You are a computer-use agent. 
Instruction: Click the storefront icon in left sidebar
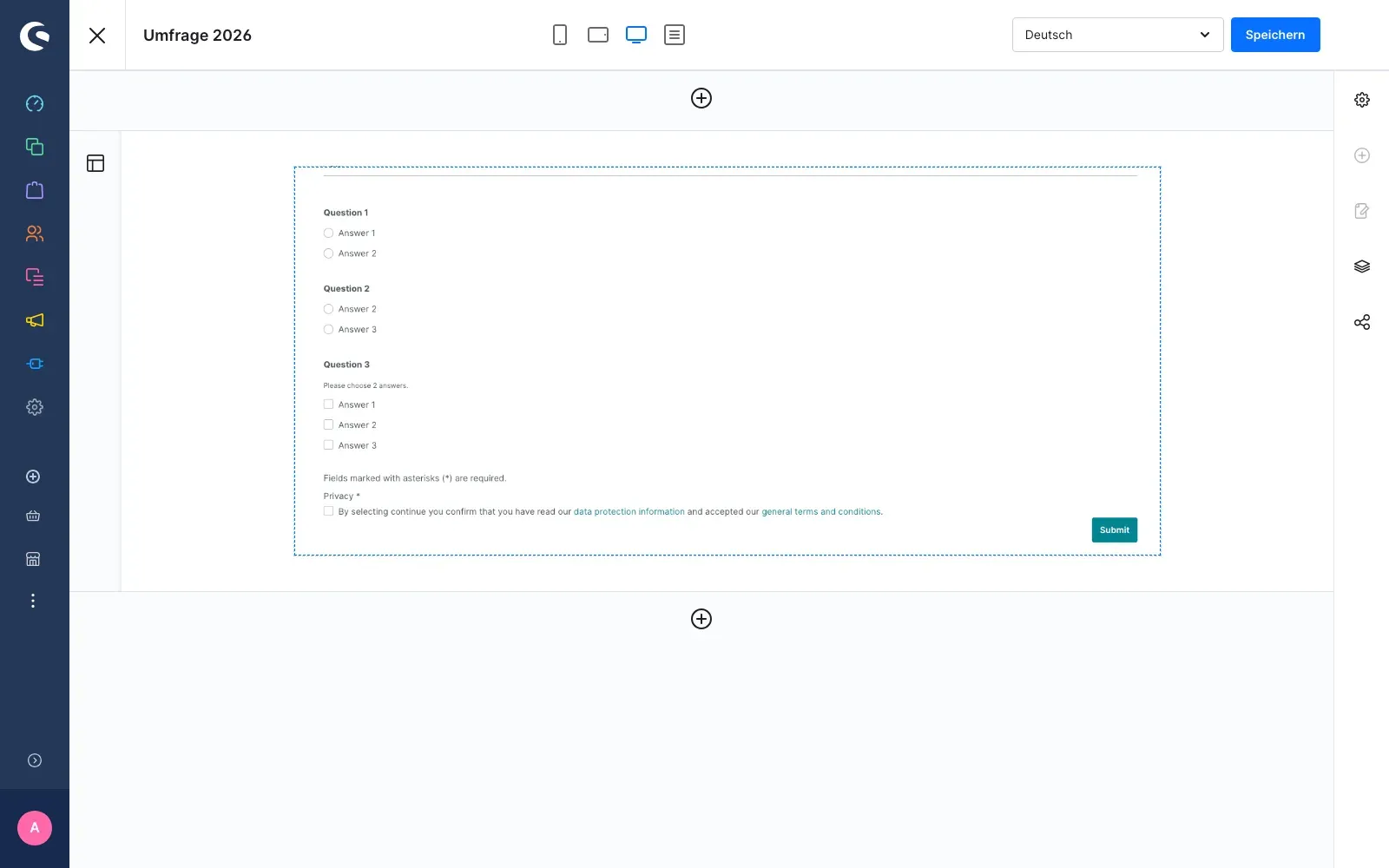(x=33, y=559)
